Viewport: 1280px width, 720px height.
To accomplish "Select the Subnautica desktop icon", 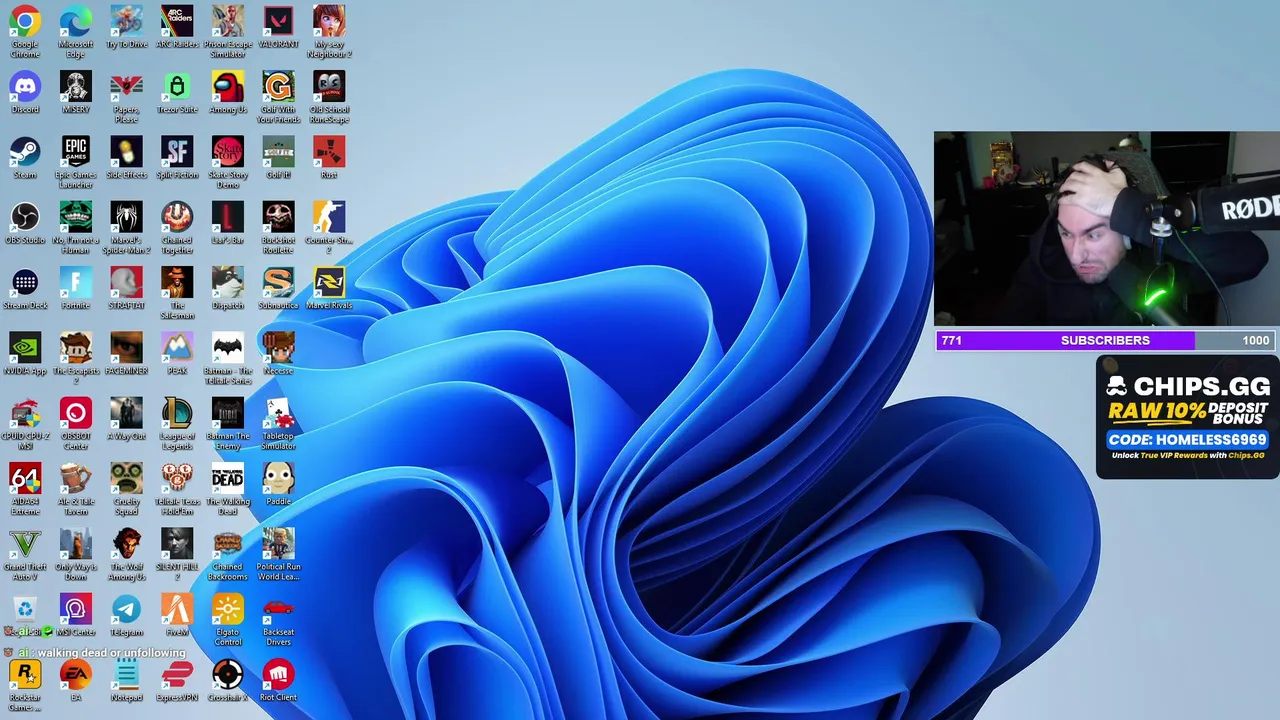I will [x=278, y=283].
